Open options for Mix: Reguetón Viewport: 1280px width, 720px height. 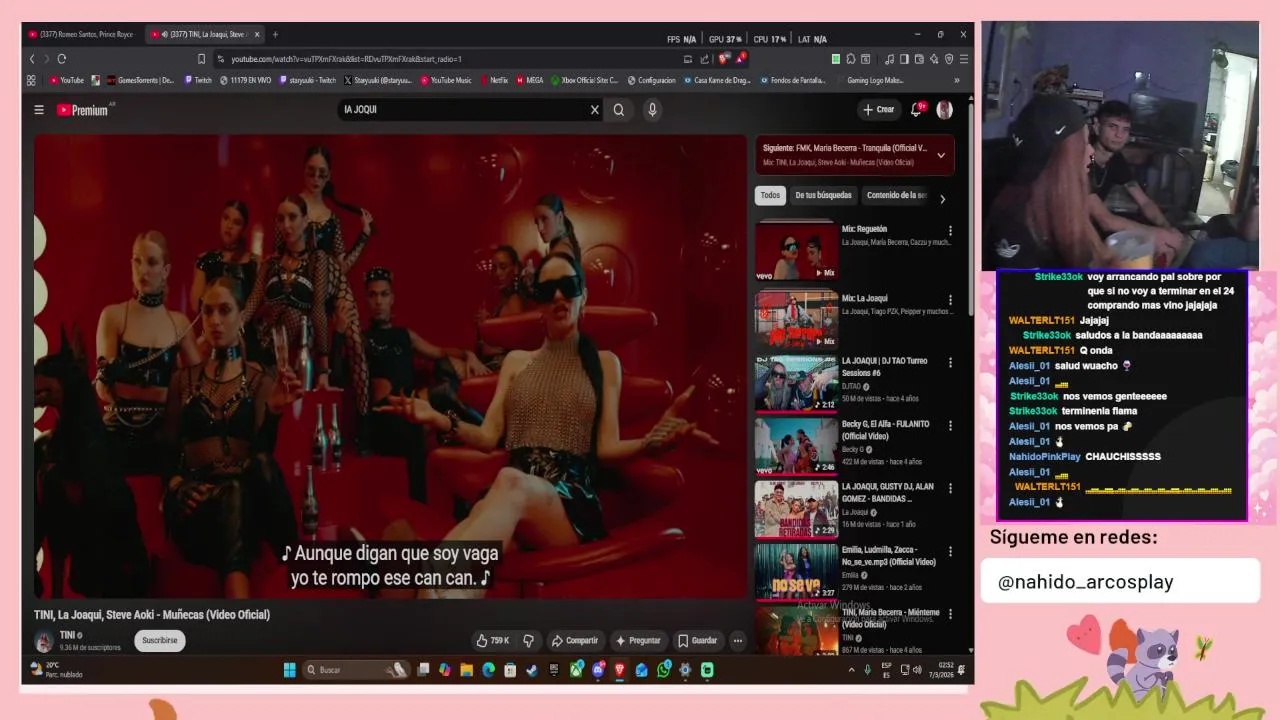[950, 231]
